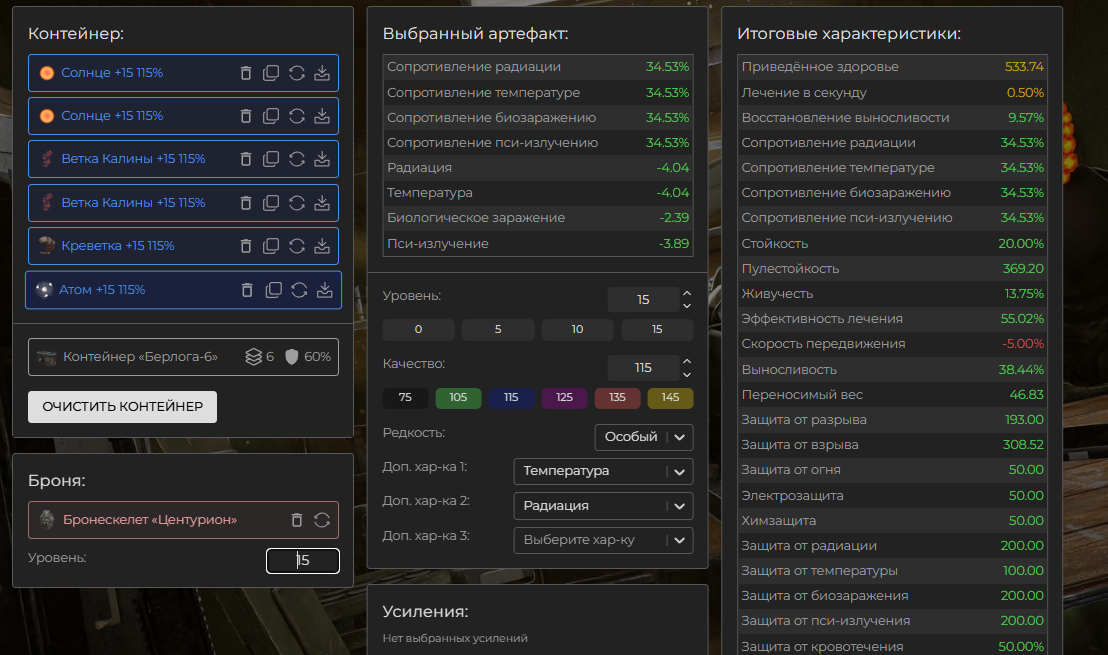Click replace icon for Бронескелет «Центурион»
This screenshot has height=655, width=1108.
(322, 520)
